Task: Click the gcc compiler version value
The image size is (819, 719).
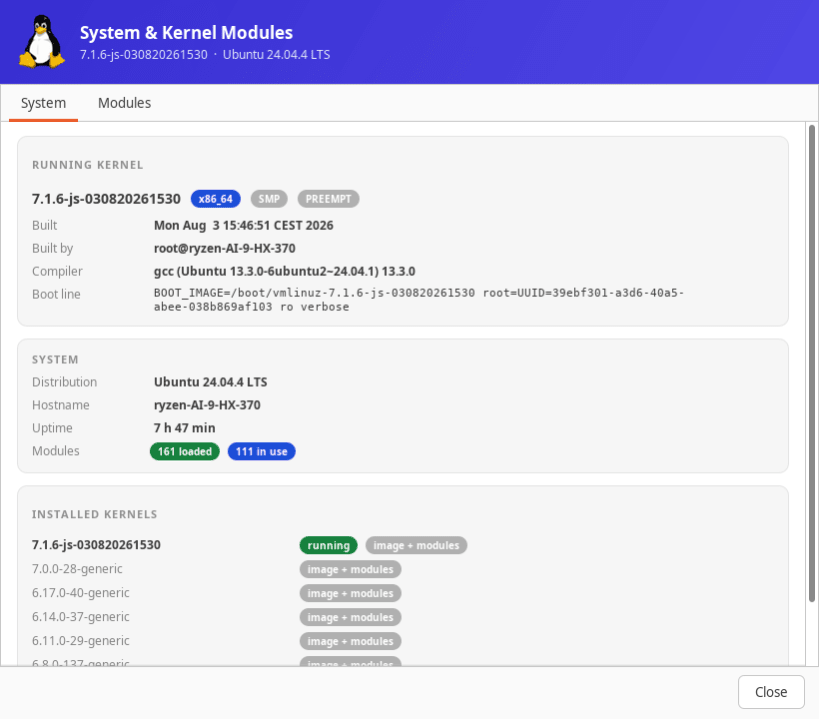Action: [285, 272]
